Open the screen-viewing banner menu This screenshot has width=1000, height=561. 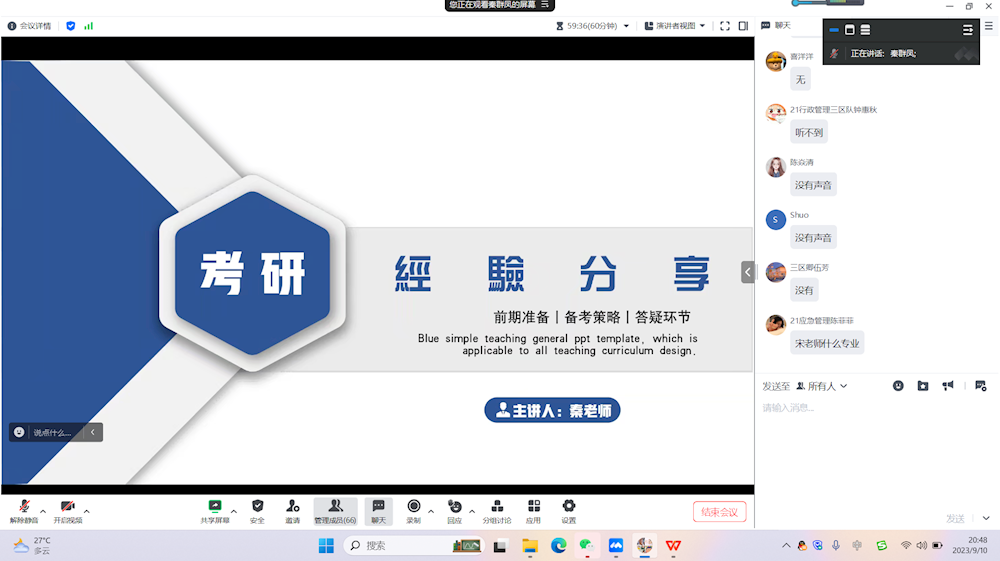[x=545, y=4]
